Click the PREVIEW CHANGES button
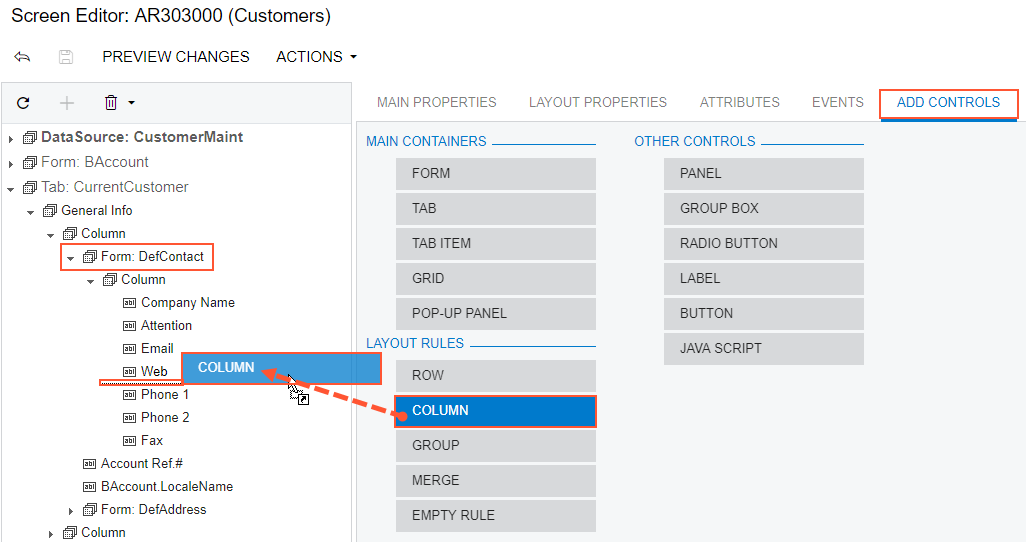 (x=176, y=57)
